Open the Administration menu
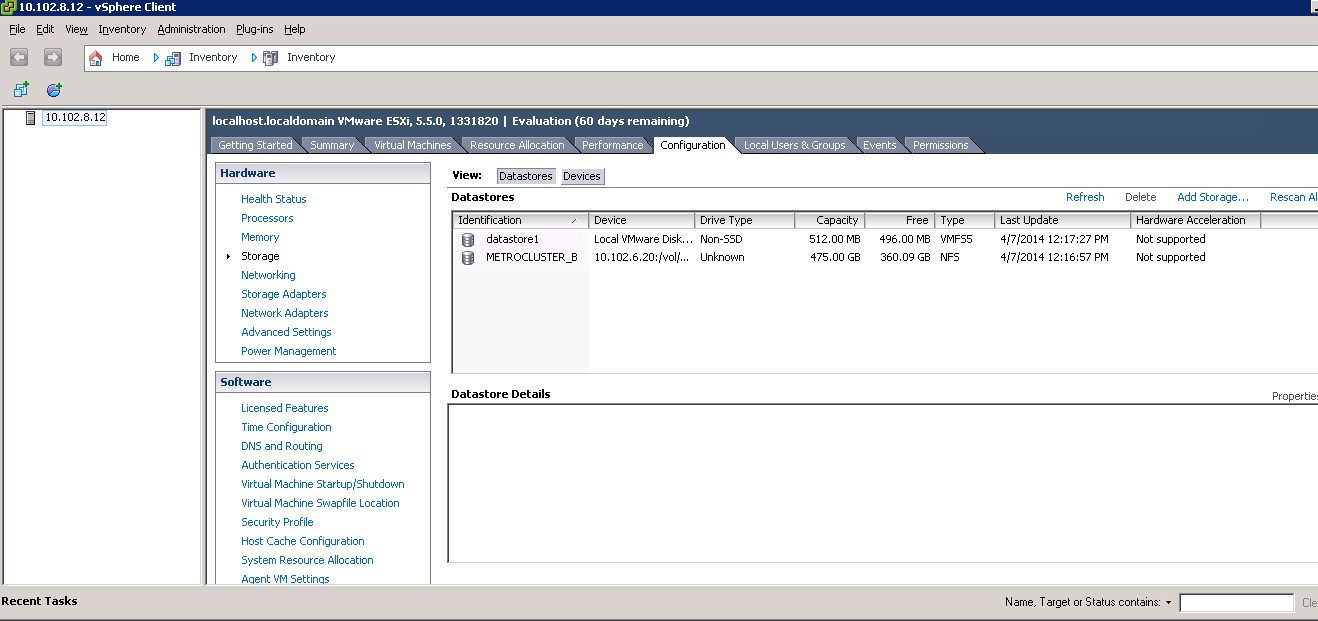 click(x=191, y=29)
